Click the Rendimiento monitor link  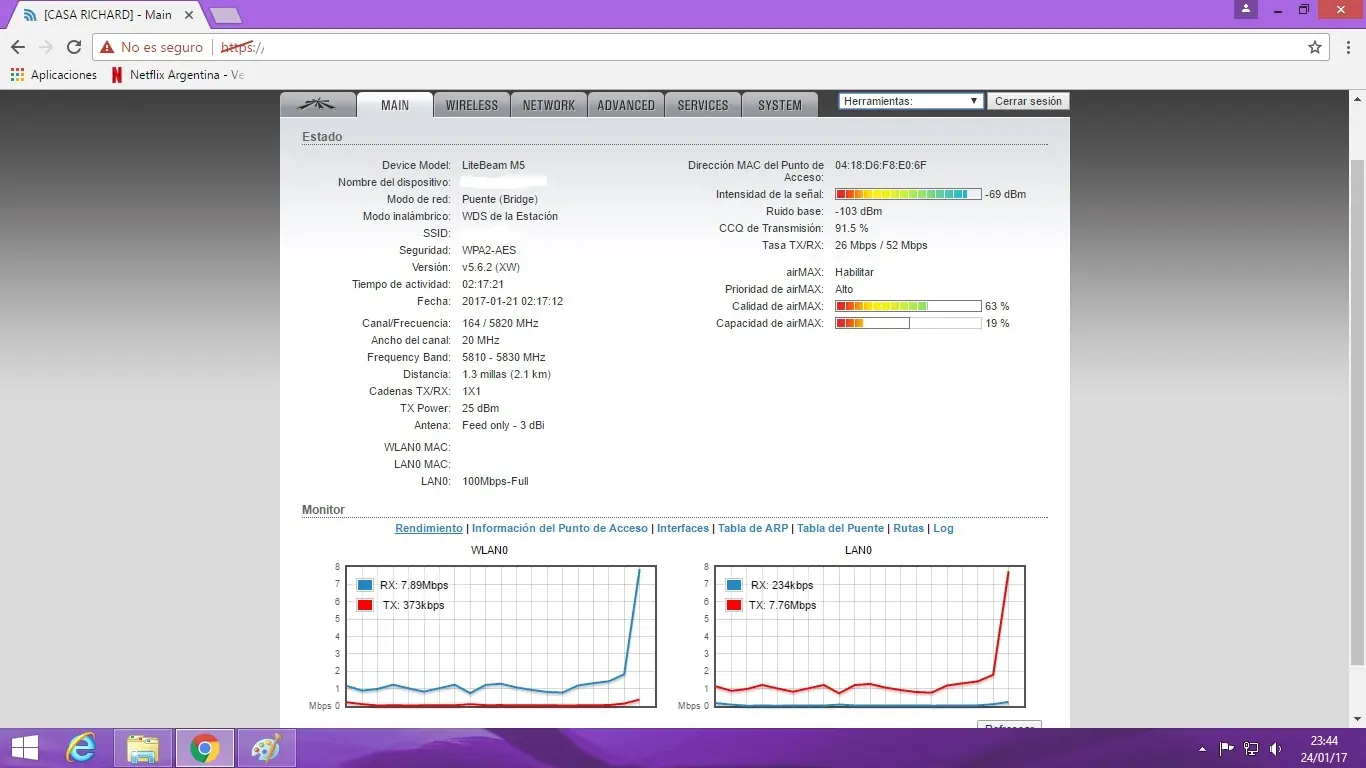click(429, 528)
